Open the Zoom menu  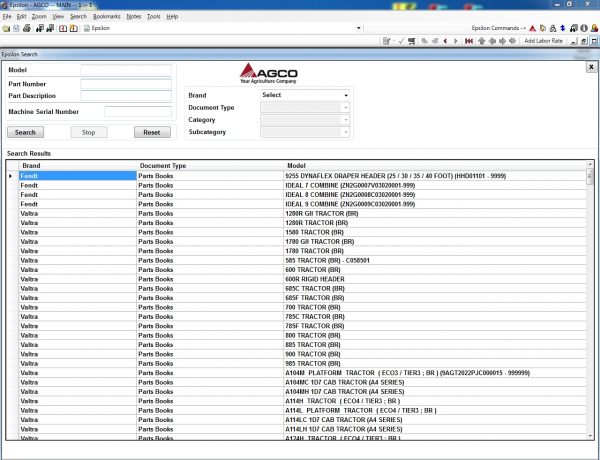pyautogui.click(x=39, y=16)
